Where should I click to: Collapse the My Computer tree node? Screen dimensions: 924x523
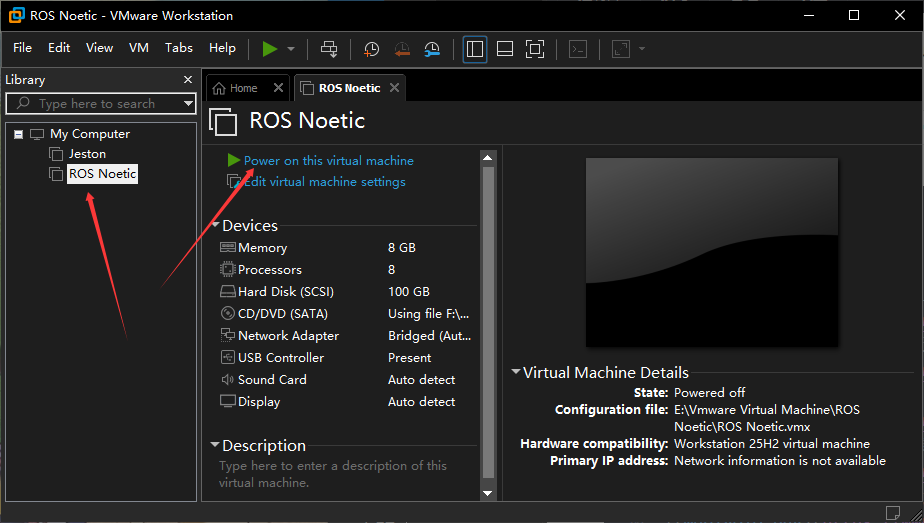click(19, 134)
